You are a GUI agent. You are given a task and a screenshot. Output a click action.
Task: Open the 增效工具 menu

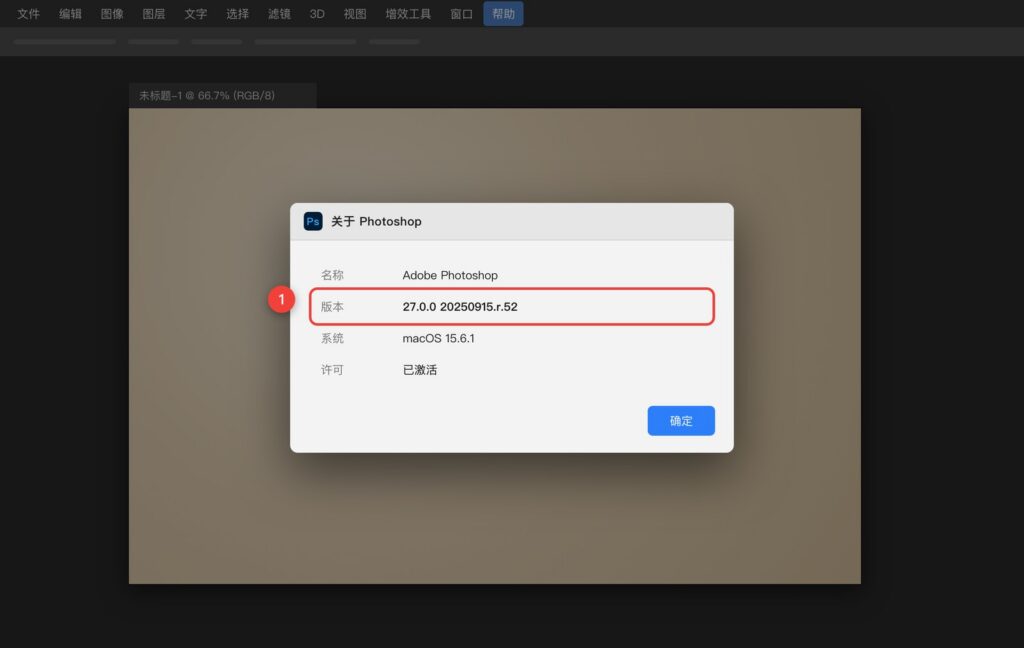(408, 14)
